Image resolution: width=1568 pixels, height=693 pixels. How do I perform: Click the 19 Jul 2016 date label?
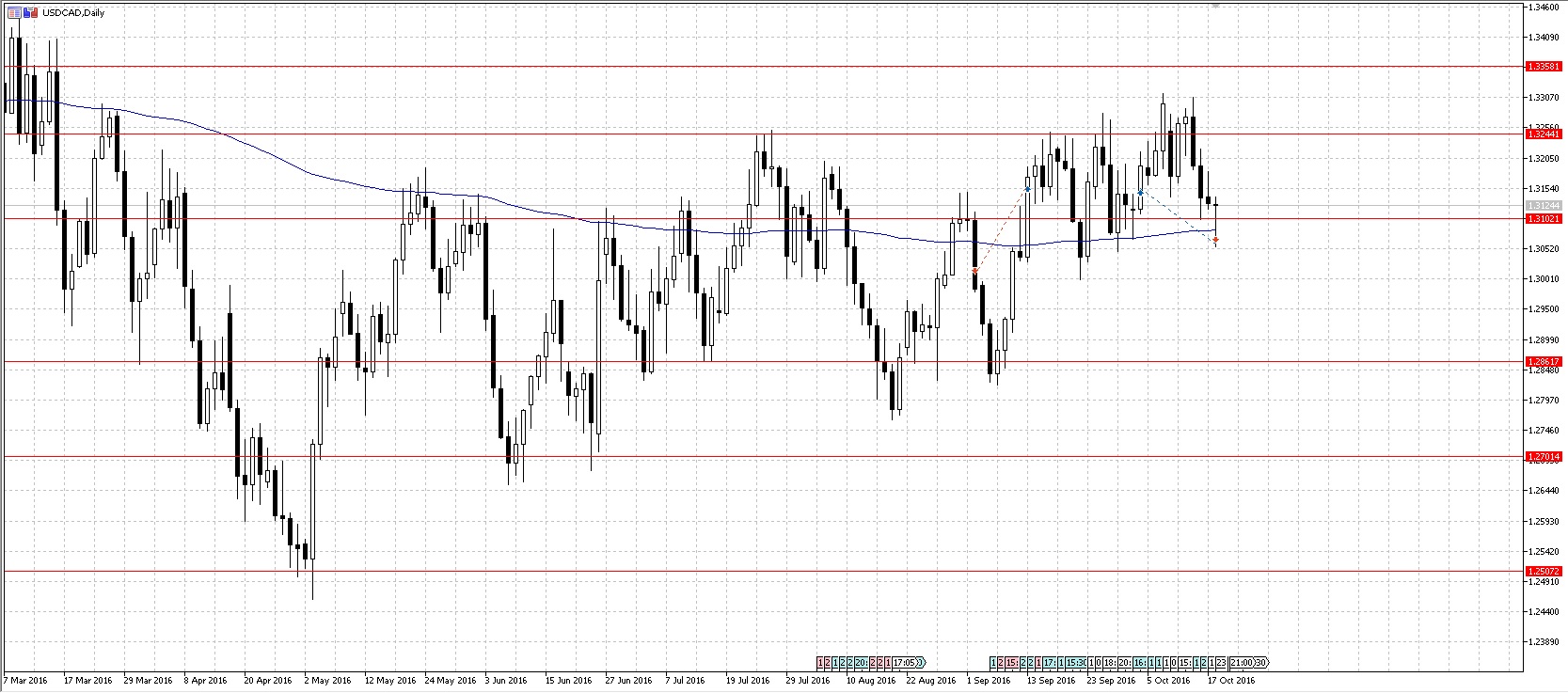[x=749, y=680]
